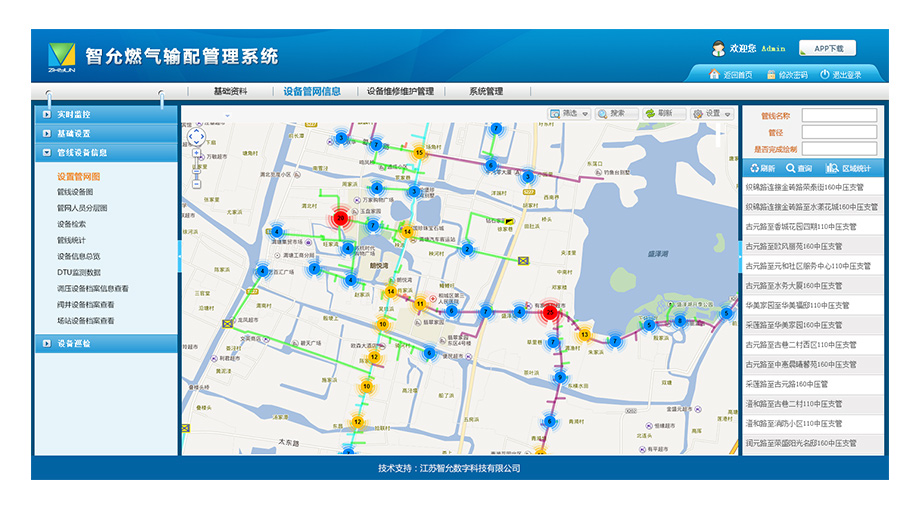The width and height of the screenshot is (920, 512).
Task: Click the 管线名称 input field
Action: pyautogui.click(x=839, y=116)
